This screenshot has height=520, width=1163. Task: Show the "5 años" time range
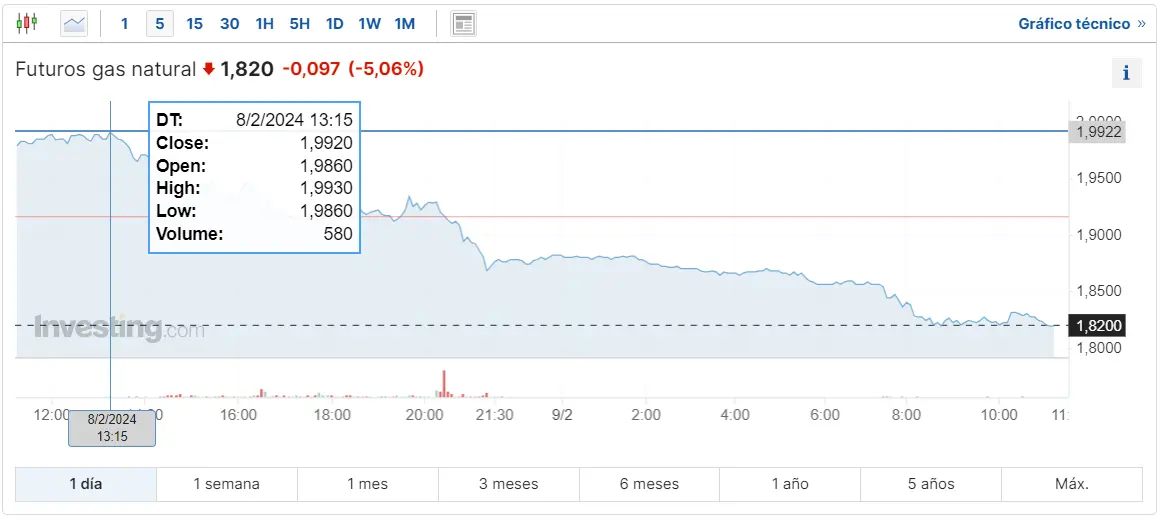click(x=931, y=484)
